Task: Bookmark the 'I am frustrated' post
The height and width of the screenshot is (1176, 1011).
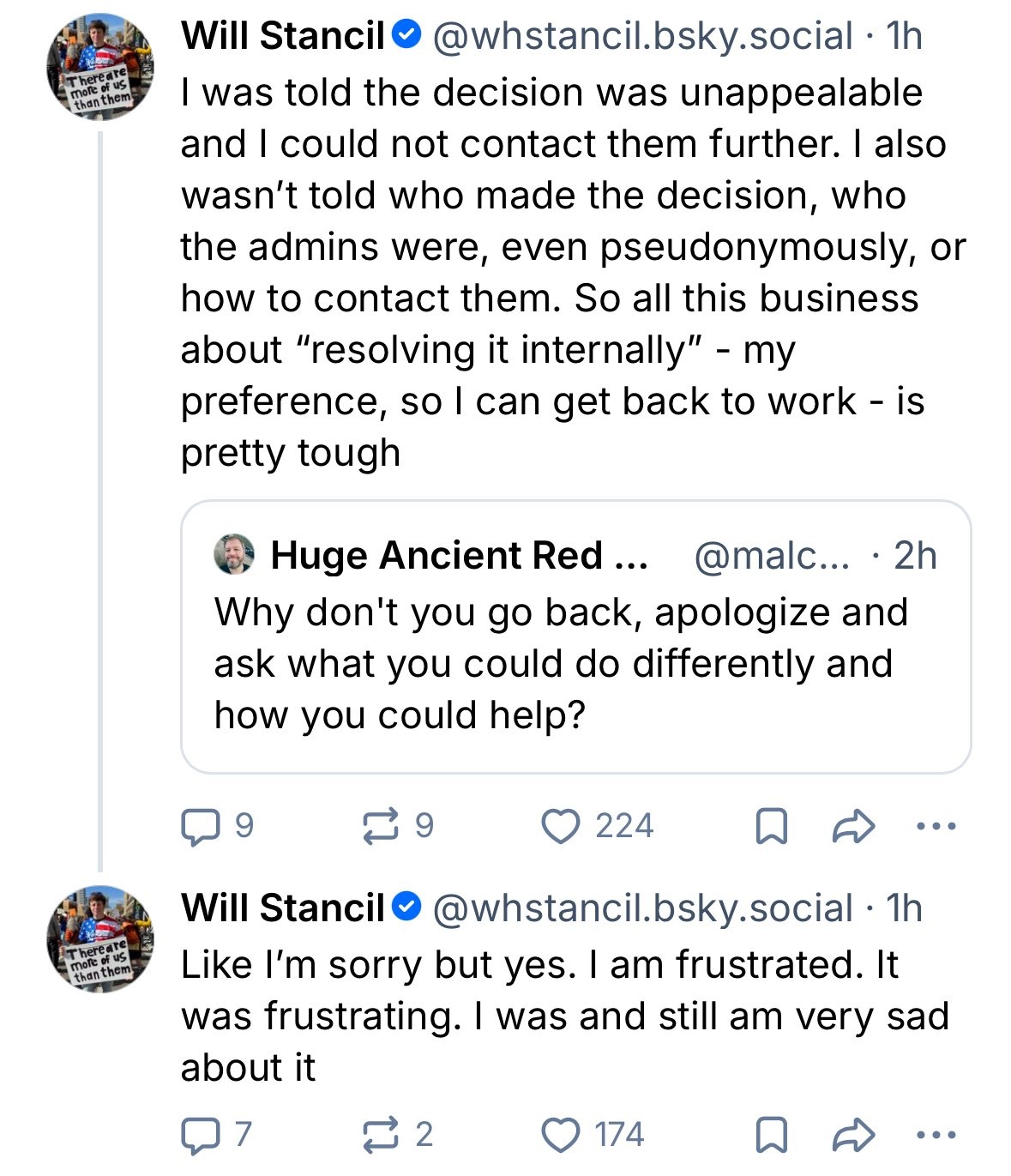Action: [771, 1135]
